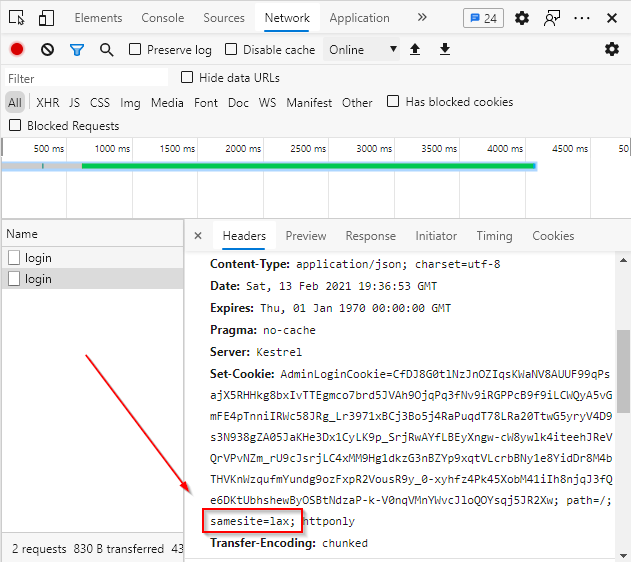
Task: Open the customize DevTools ellipsis menu
Action: point(582,18)
